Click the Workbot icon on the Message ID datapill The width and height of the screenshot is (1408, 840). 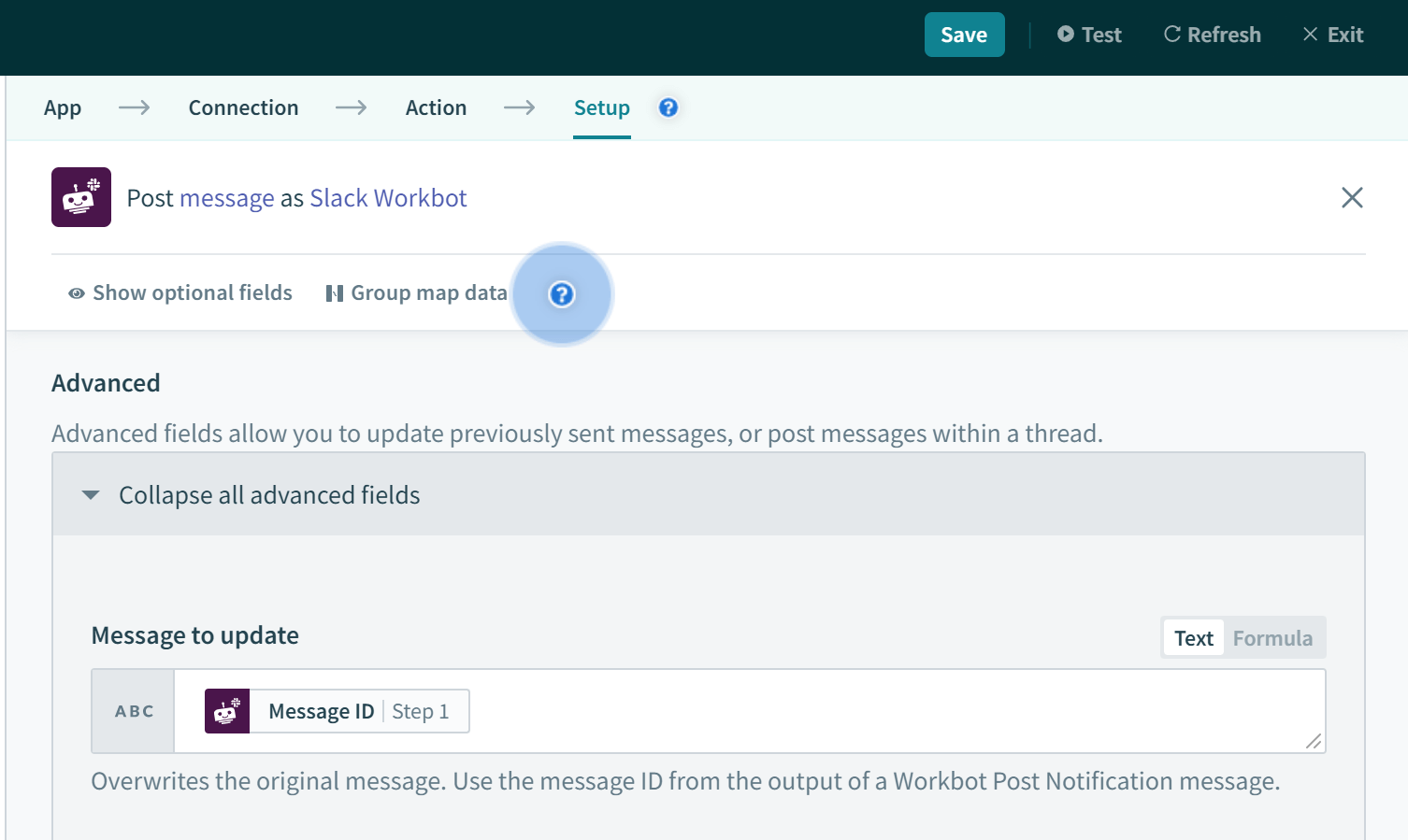(x=227, y=711)
